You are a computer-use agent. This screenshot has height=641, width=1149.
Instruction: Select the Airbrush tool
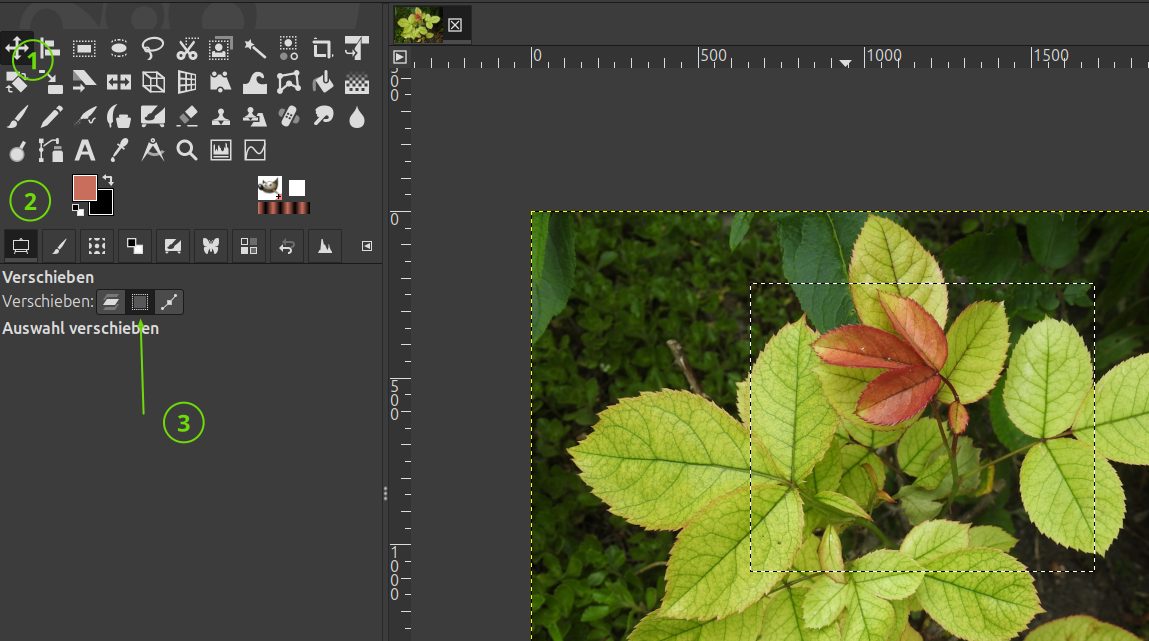click(x=84, y=116)
